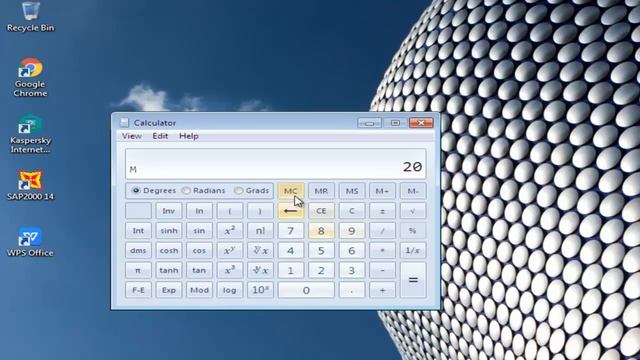Viewport: 640px width, 360px height.
Task: Select the Radians angle mode
Action: (204, 191)
